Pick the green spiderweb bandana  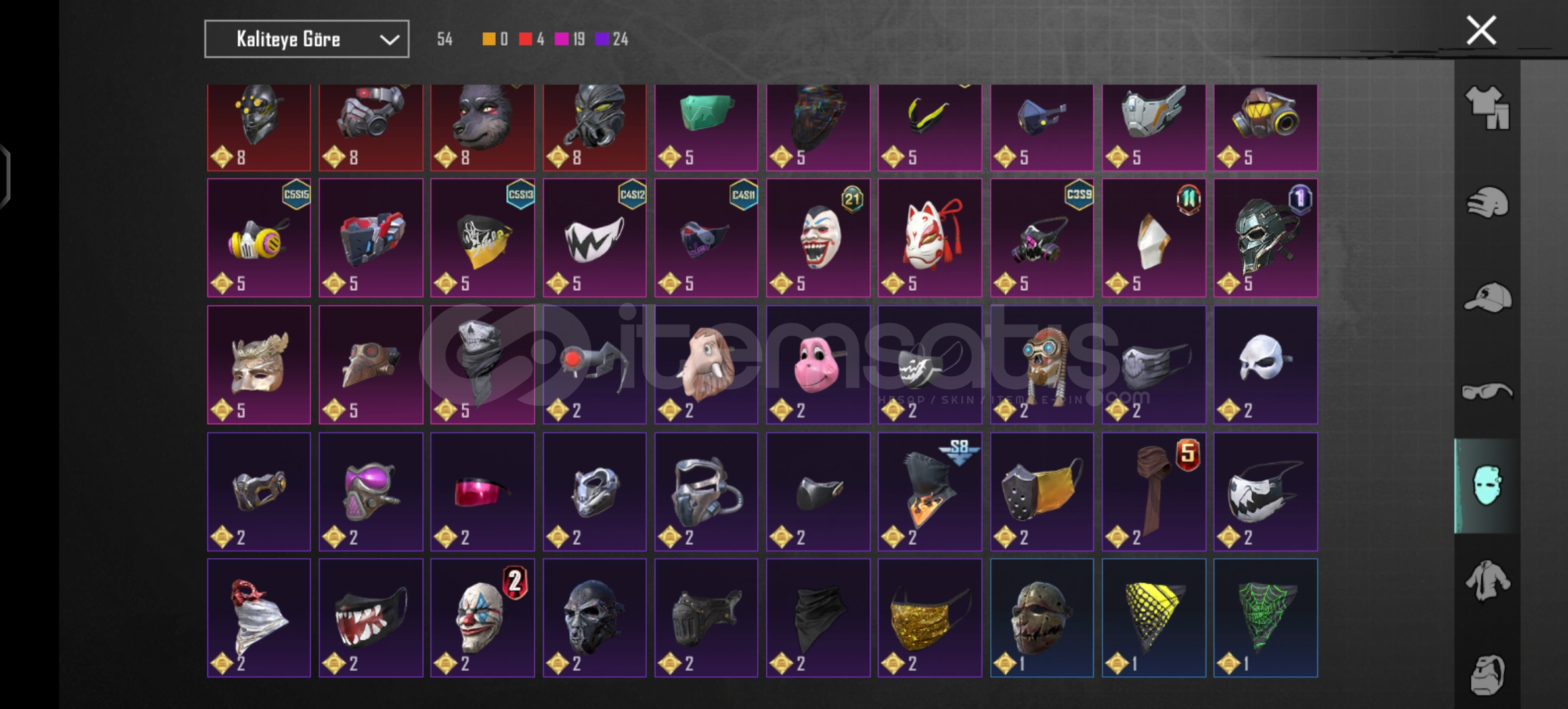(1265, 618)
